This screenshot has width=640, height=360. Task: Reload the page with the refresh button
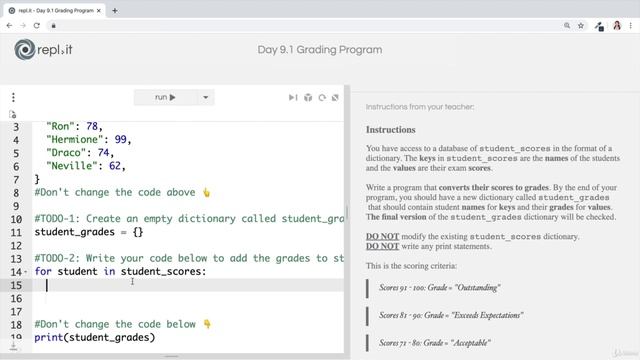(37, 25)
